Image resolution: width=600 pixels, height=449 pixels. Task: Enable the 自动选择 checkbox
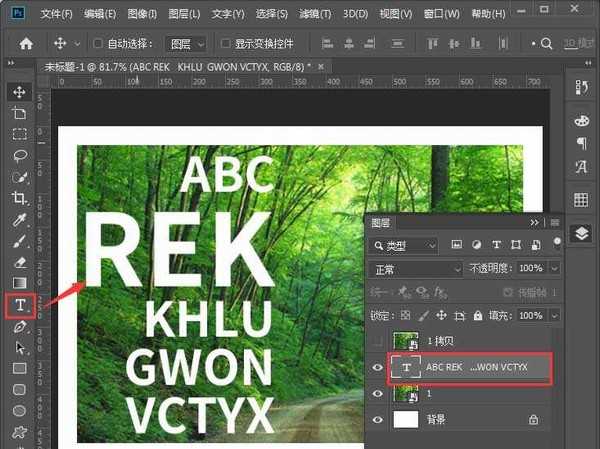tap(98, 44)
